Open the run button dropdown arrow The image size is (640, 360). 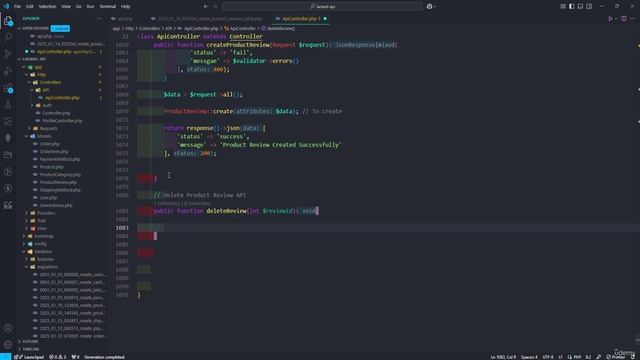(616, 18)
